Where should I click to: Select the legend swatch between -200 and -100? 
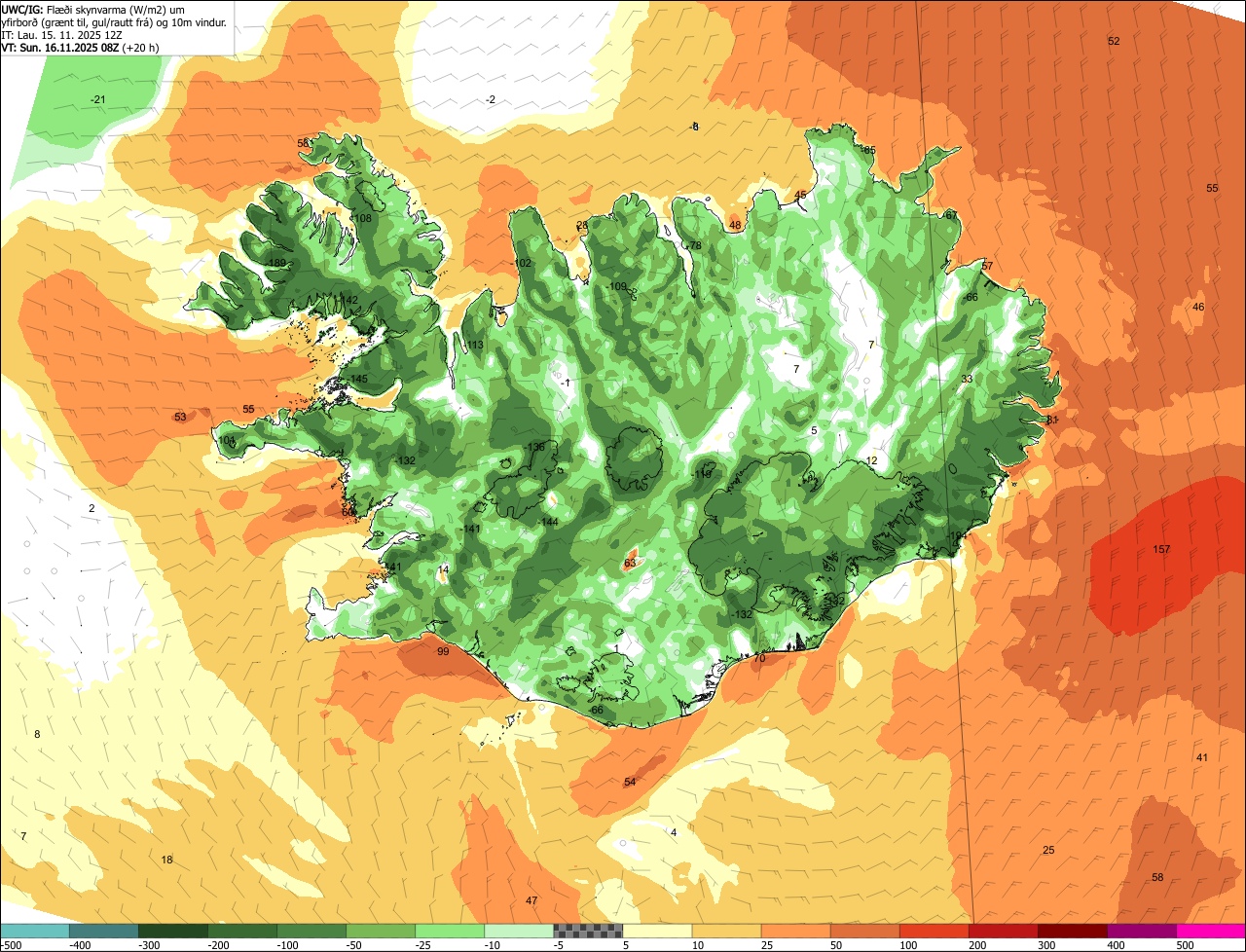241,931
